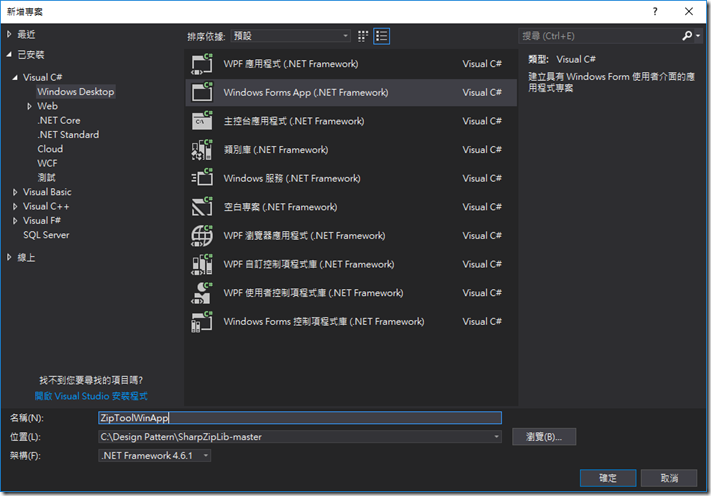
Task: Click the empty project template icon
Action: [x=202, y=207]
